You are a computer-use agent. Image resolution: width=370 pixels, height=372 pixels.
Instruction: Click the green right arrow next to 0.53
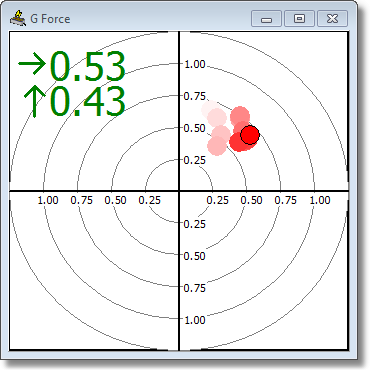tap(32, 63)
